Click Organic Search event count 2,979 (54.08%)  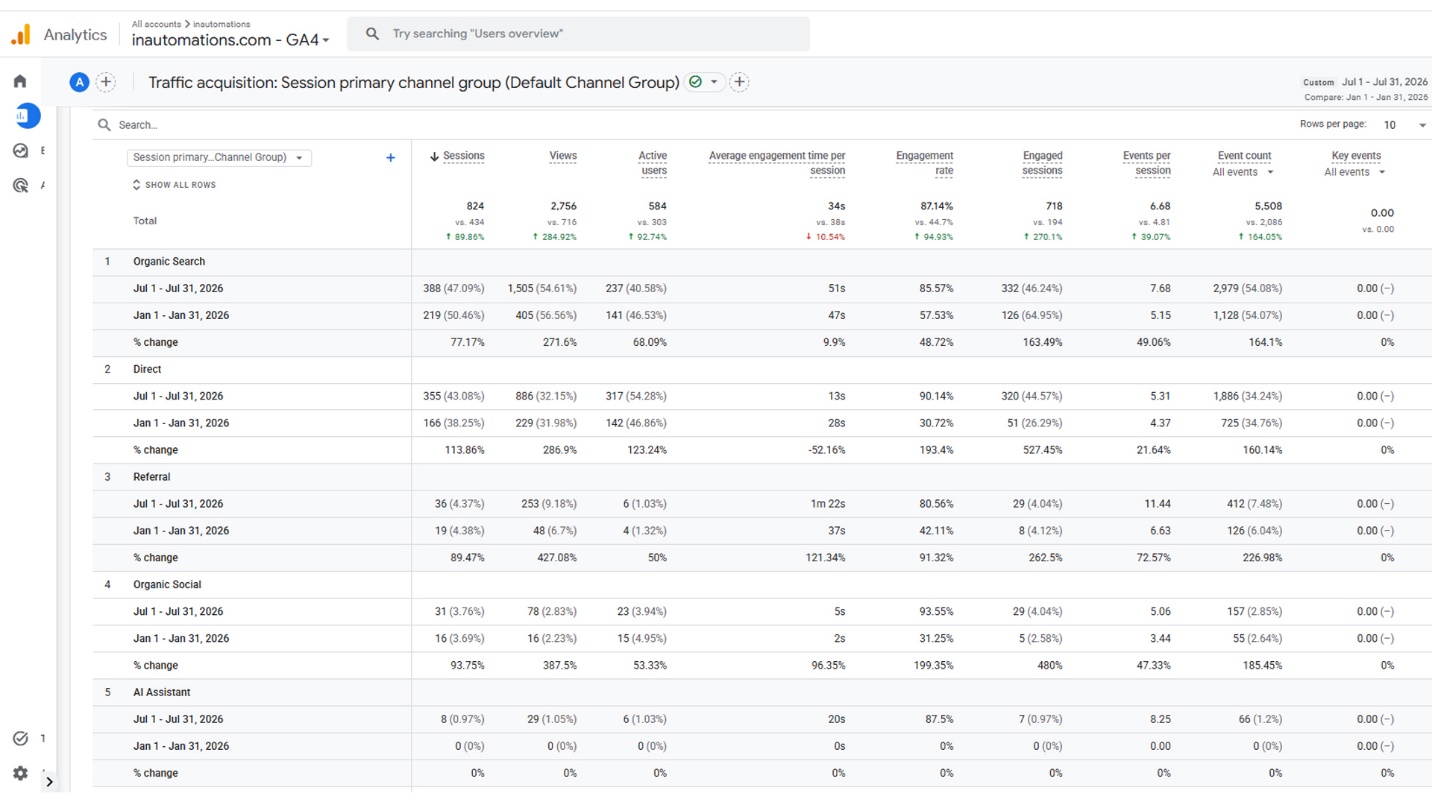click(x=1248, y=289)
